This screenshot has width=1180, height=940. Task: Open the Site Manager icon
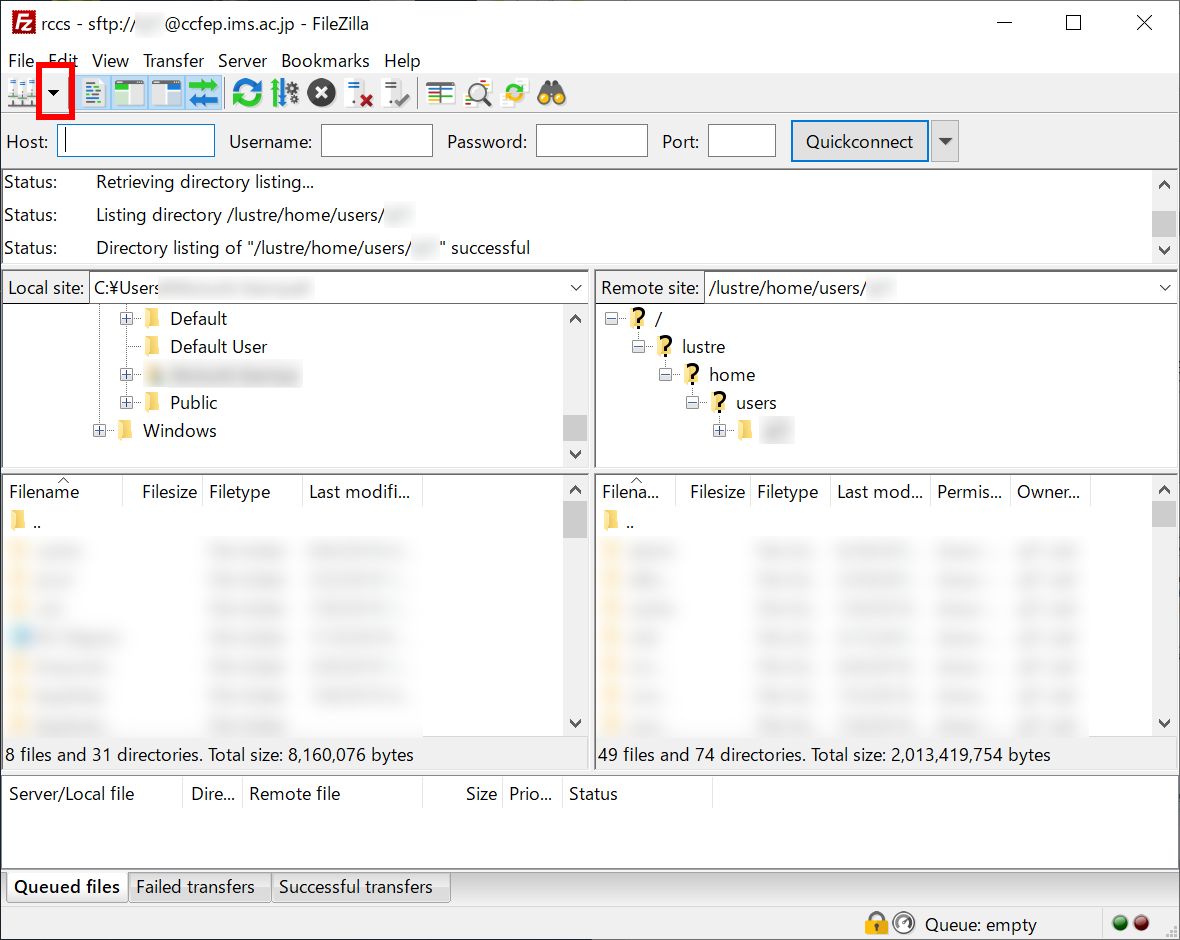click(x=22, y=93)
